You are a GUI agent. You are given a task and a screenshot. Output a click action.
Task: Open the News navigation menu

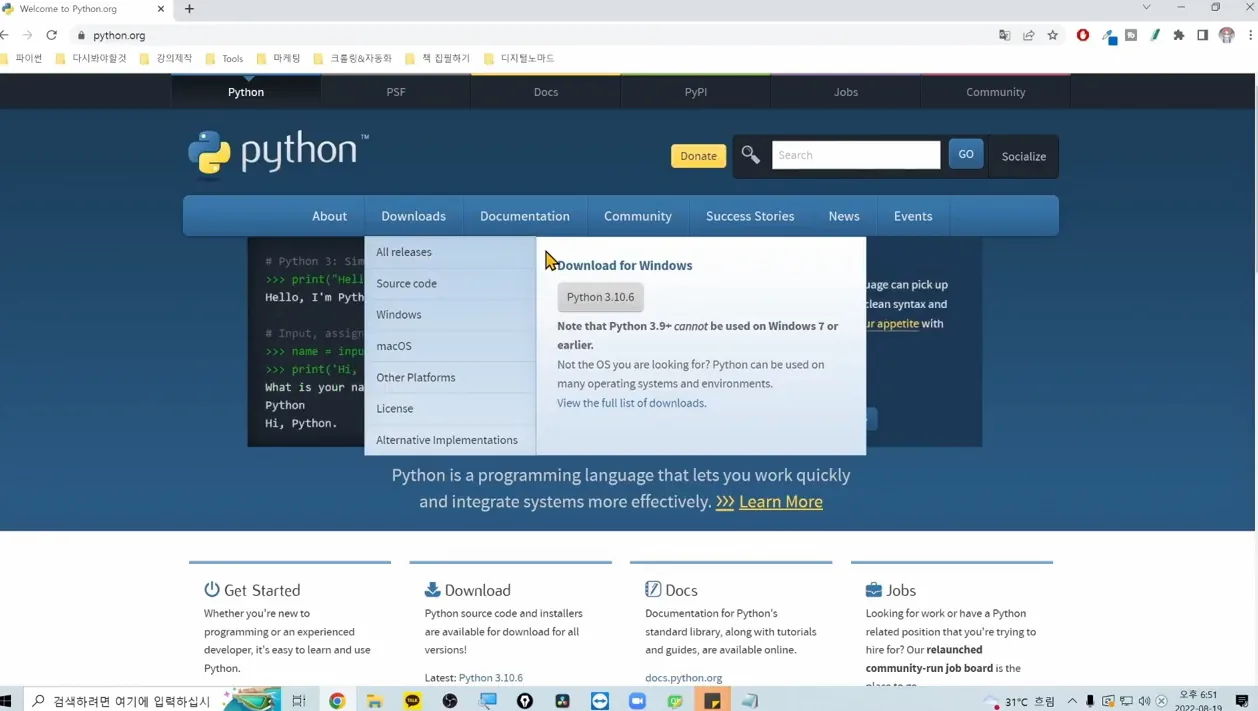click(x=844, y=216)
